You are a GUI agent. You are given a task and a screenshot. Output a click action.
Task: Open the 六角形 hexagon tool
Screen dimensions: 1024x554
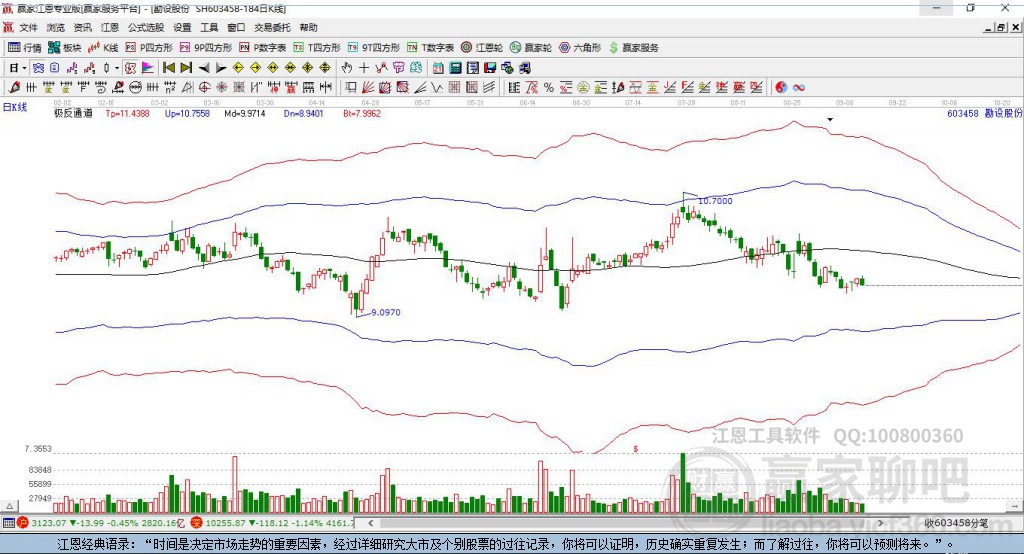tap(580, 48)
